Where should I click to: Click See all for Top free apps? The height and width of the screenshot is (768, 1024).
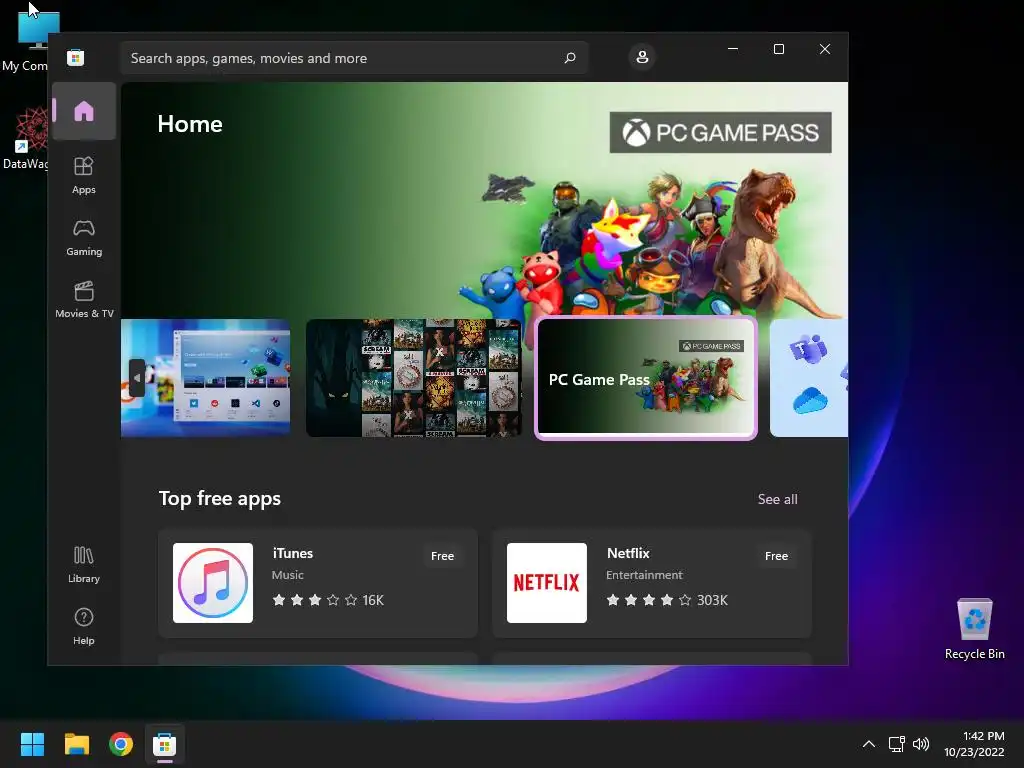coord(777,499)
